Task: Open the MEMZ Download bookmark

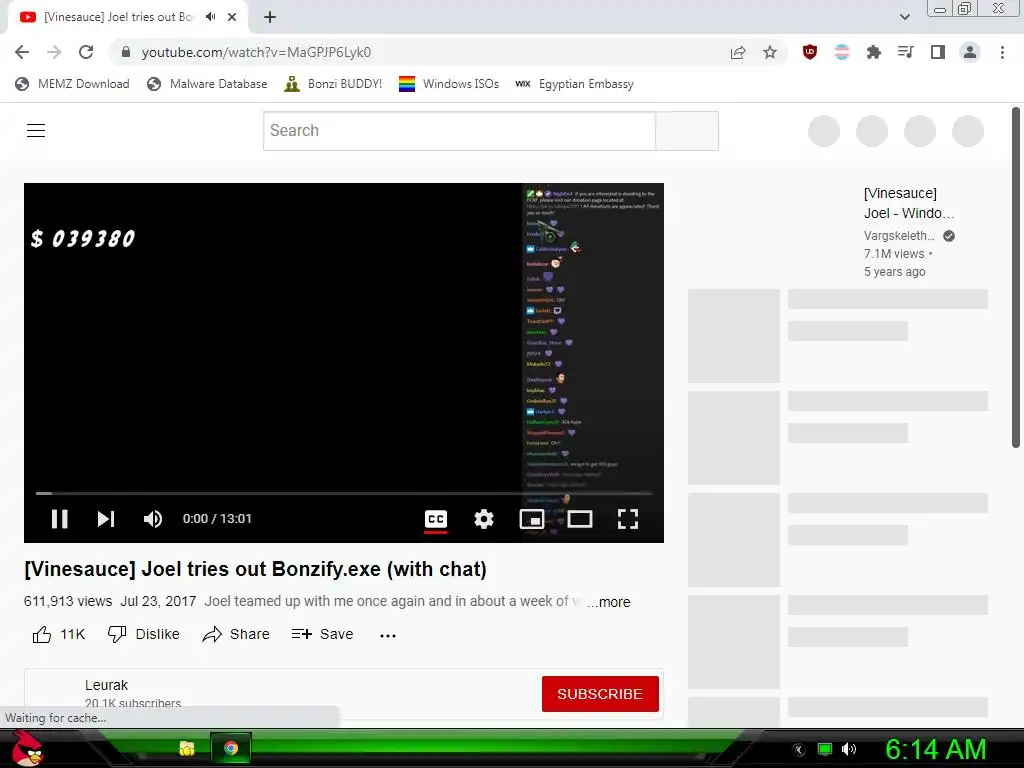Action: [x=72, y=84]
